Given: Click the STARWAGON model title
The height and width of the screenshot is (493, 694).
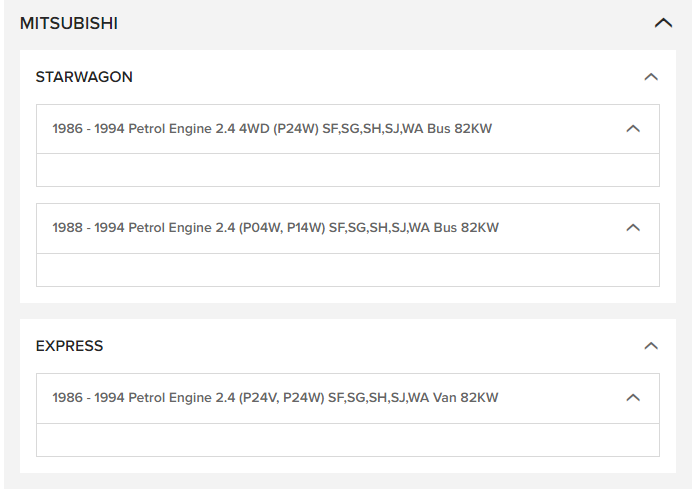Looking at the screenshot, I should click(84, 77).
